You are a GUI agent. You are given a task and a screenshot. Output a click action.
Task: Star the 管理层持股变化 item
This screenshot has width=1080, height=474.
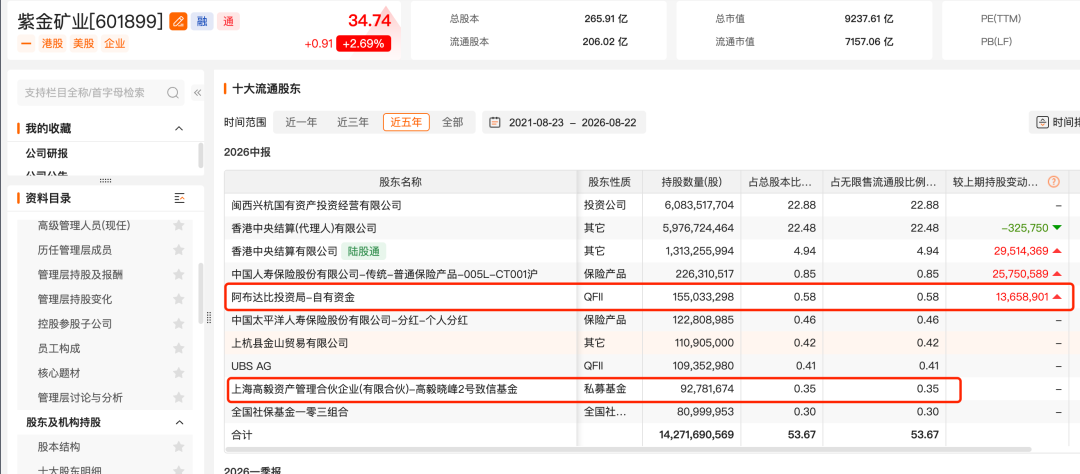pyautogui.click(x=178, y=299)
